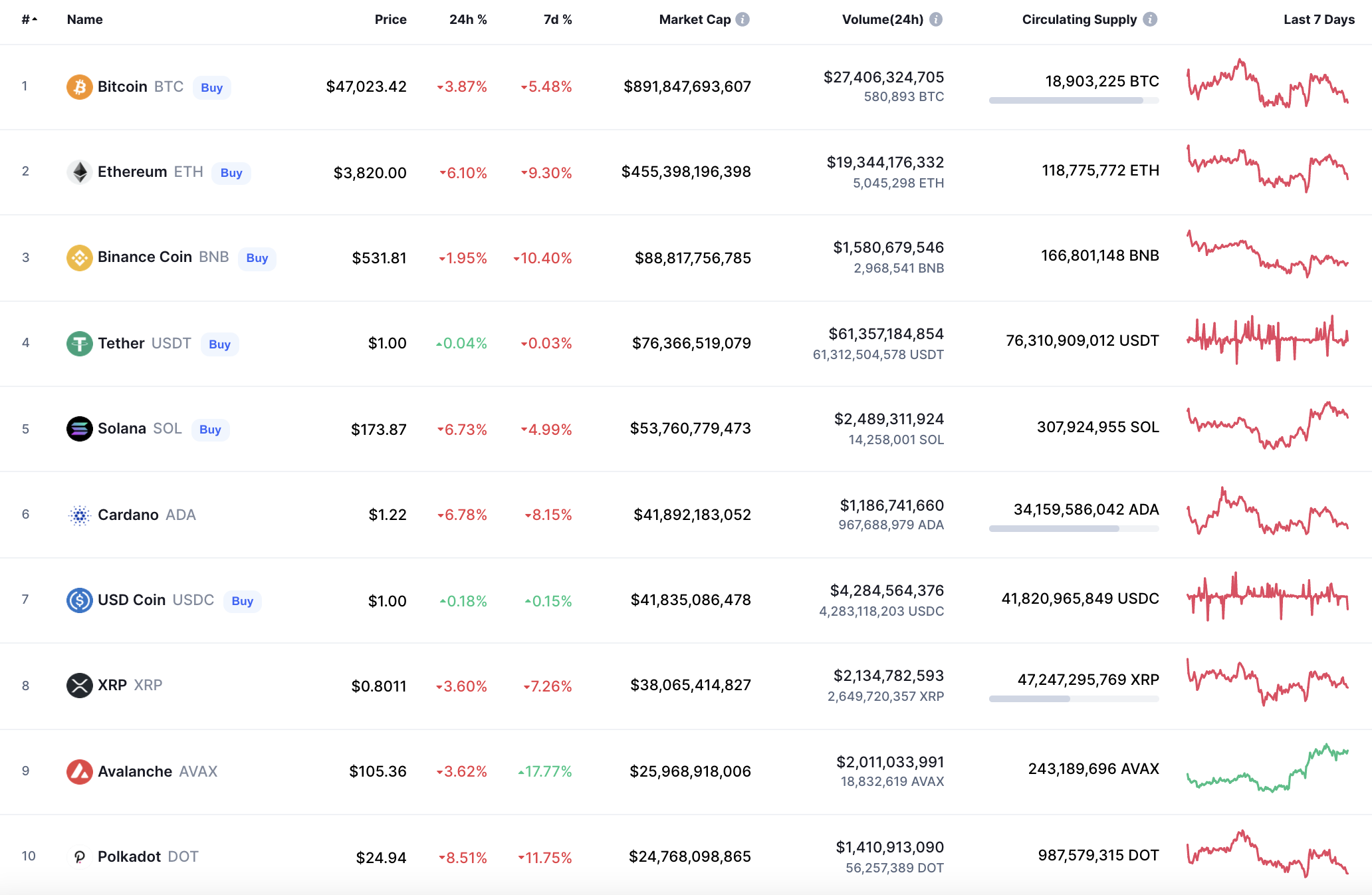The image size is (1372, 895).
Task: Click Tether volume $61,357,184,854
Action: coord(886,334)
